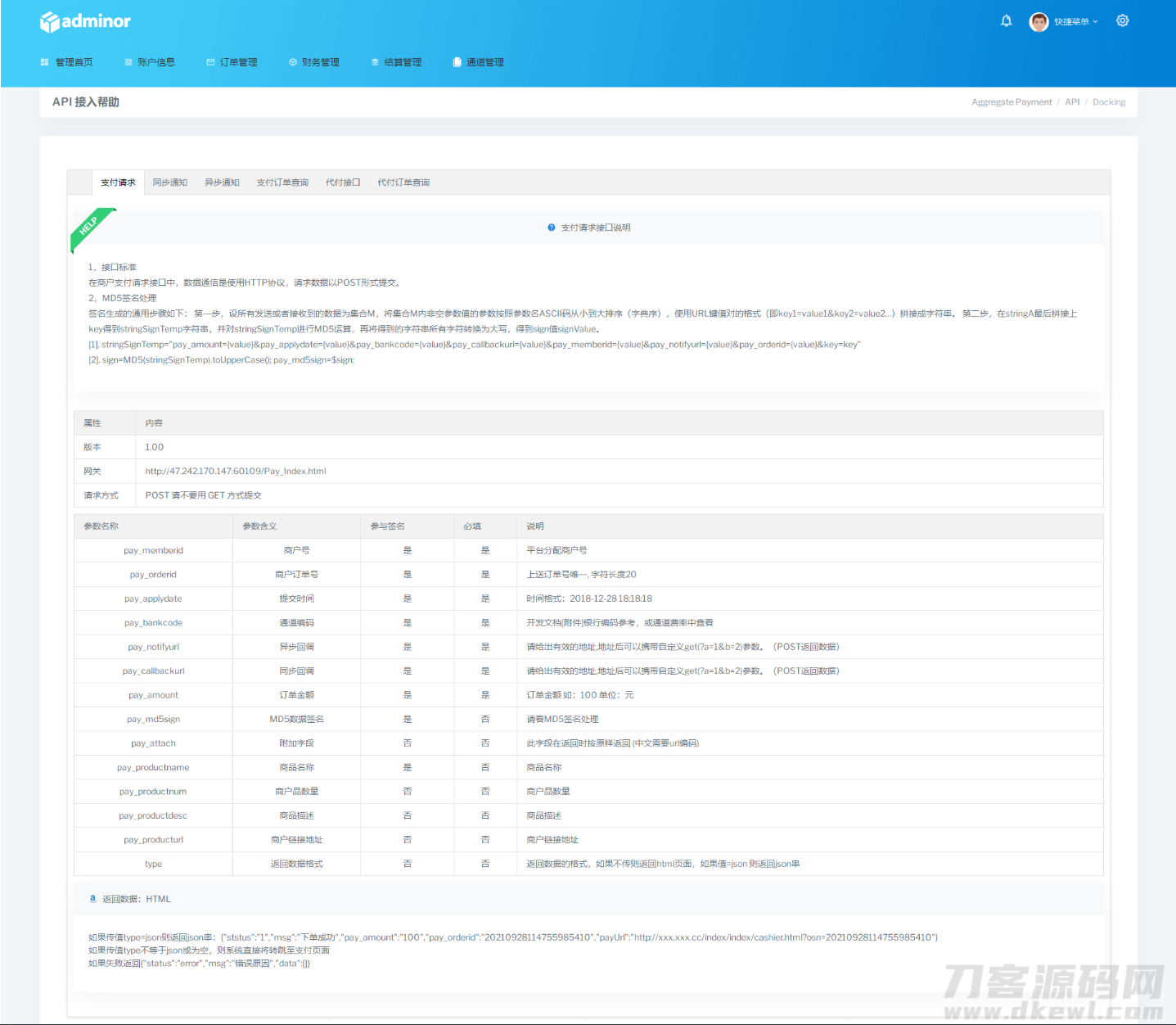1176x1025 pixels.
Task: Open the 代付接口 tab
Action: [x=343, y=183]
